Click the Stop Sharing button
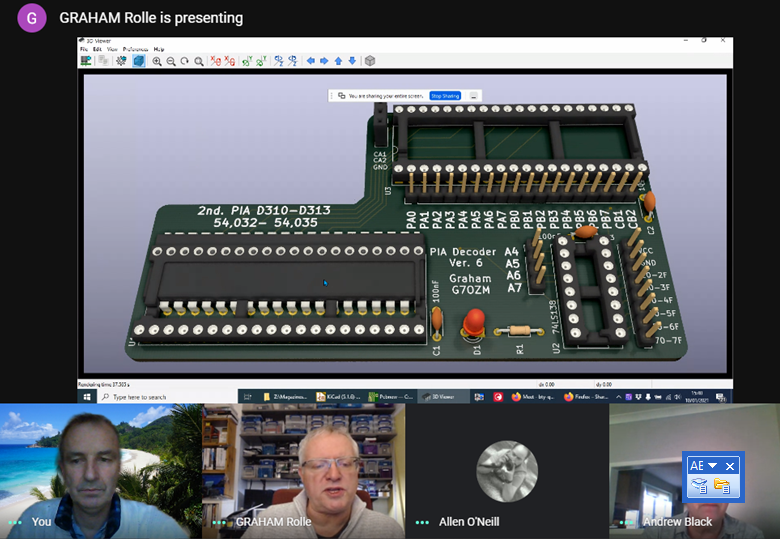780x539 pixels. 444,96
